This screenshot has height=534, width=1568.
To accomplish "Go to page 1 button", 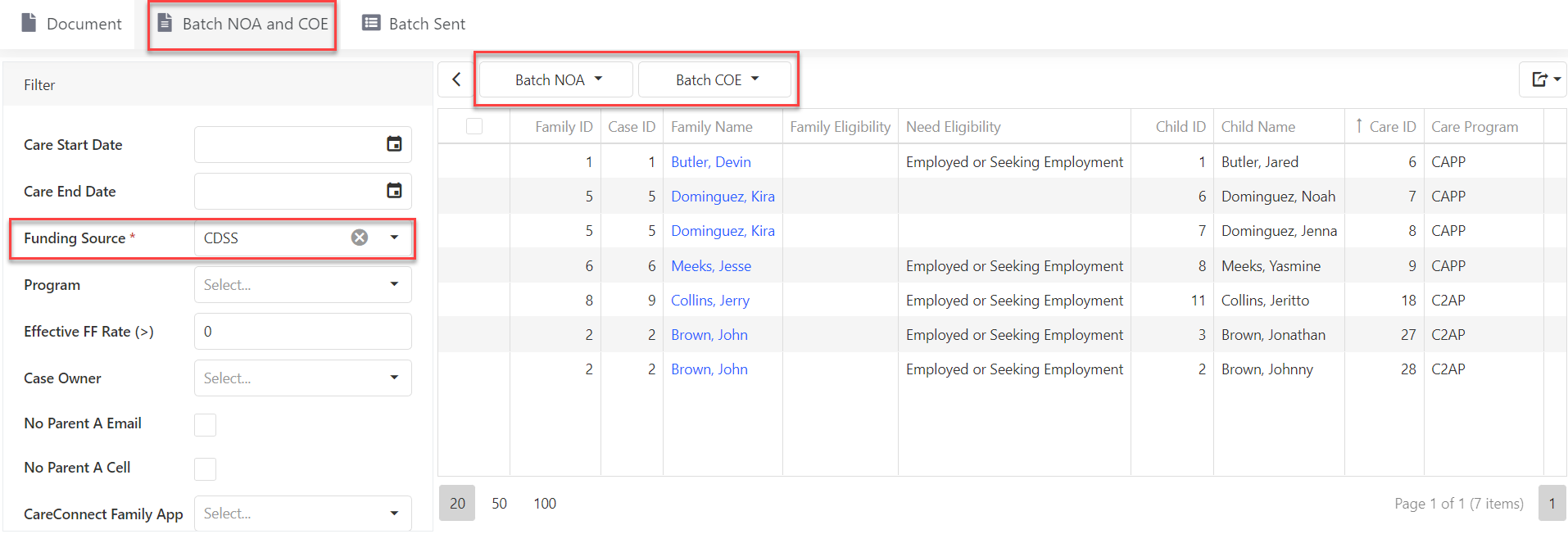I will (1552, 503).
